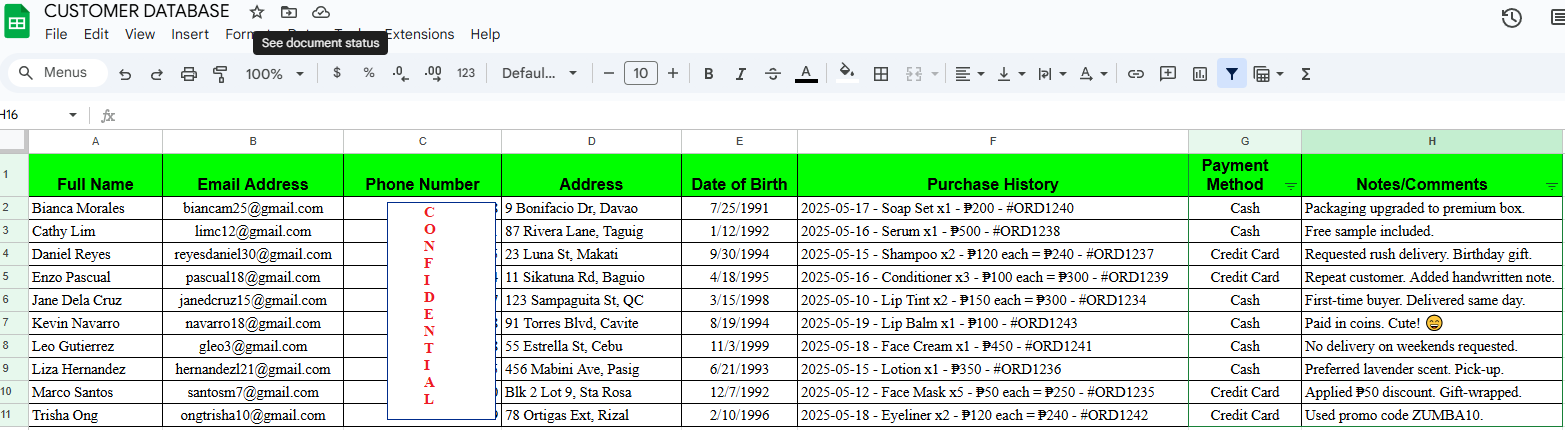Open vertical align dropdown
This screenshot has height=430, width=1565.
pyautogui.click(x=1011, y=74)
